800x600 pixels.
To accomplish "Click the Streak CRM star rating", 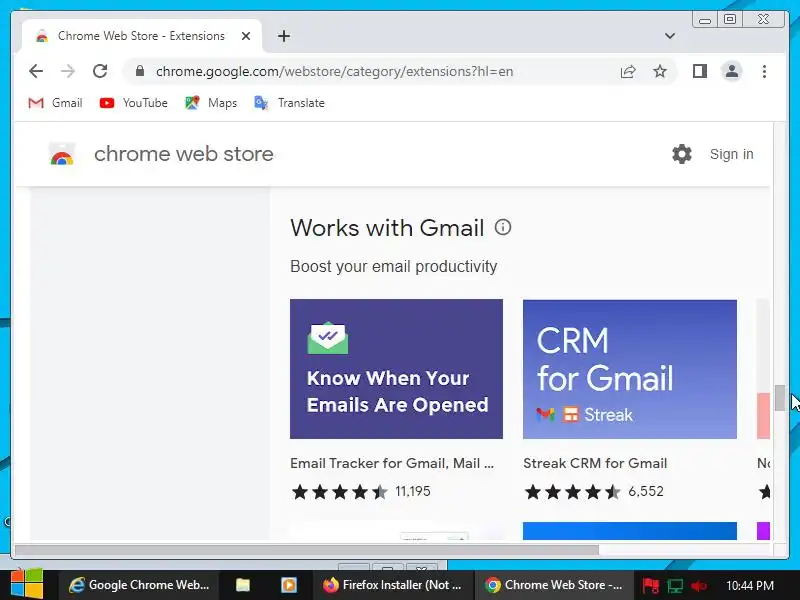I will point(572,492).
